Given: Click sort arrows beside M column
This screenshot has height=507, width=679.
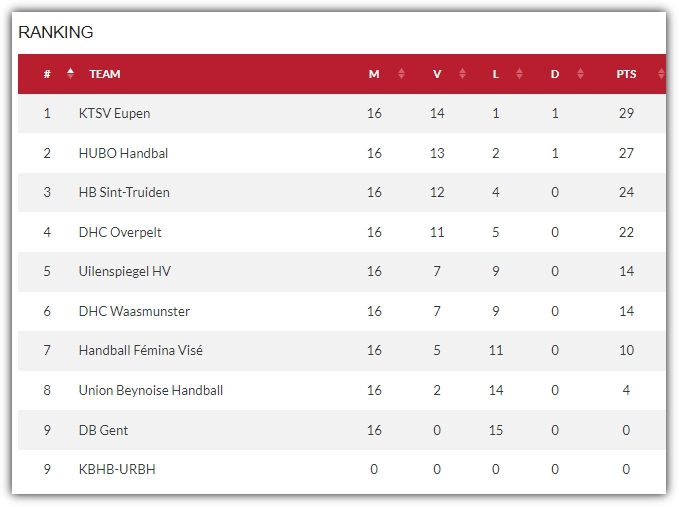Looking at the screenshot, I should click(x=401, y=74).
